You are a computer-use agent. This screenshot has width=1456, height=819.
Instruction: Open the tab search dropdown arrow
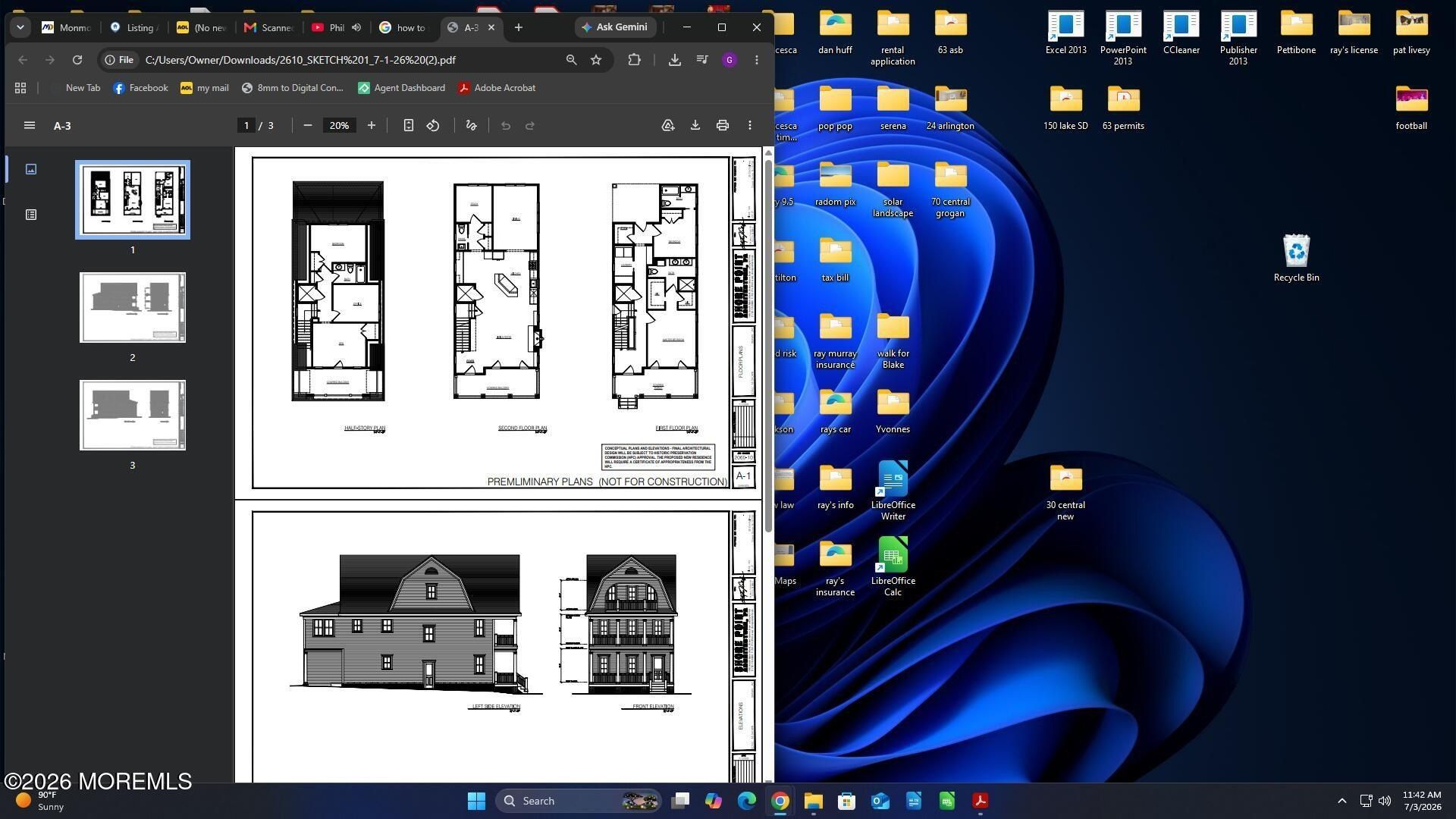(x=20, y=27)
